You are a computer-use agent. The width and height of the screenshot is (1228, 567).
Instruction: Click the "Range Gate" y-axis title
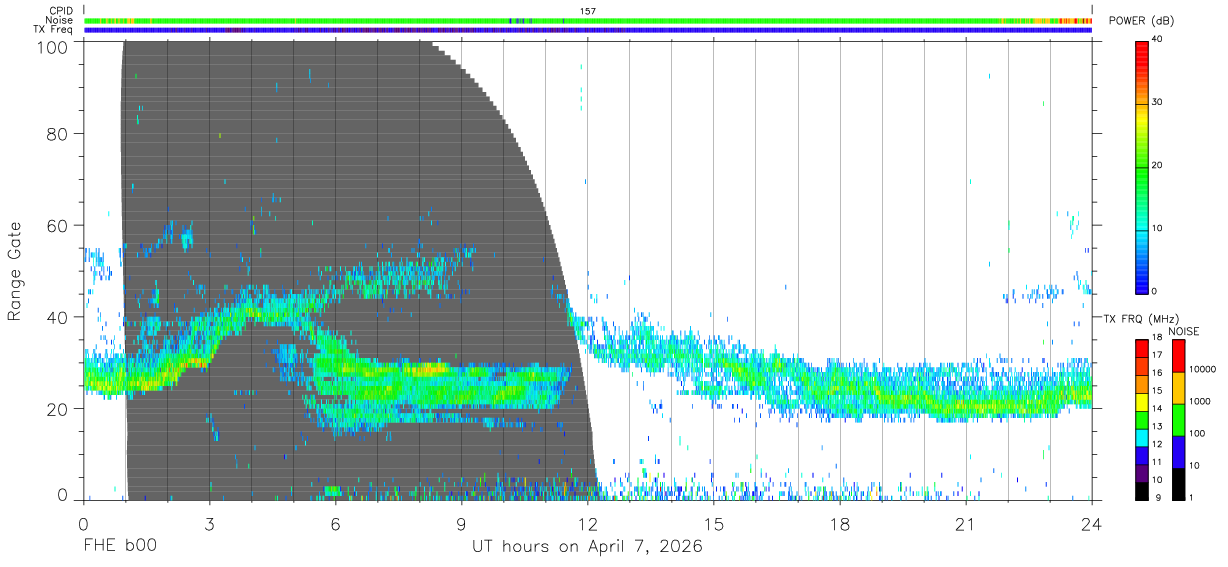(x=15, y=271)
